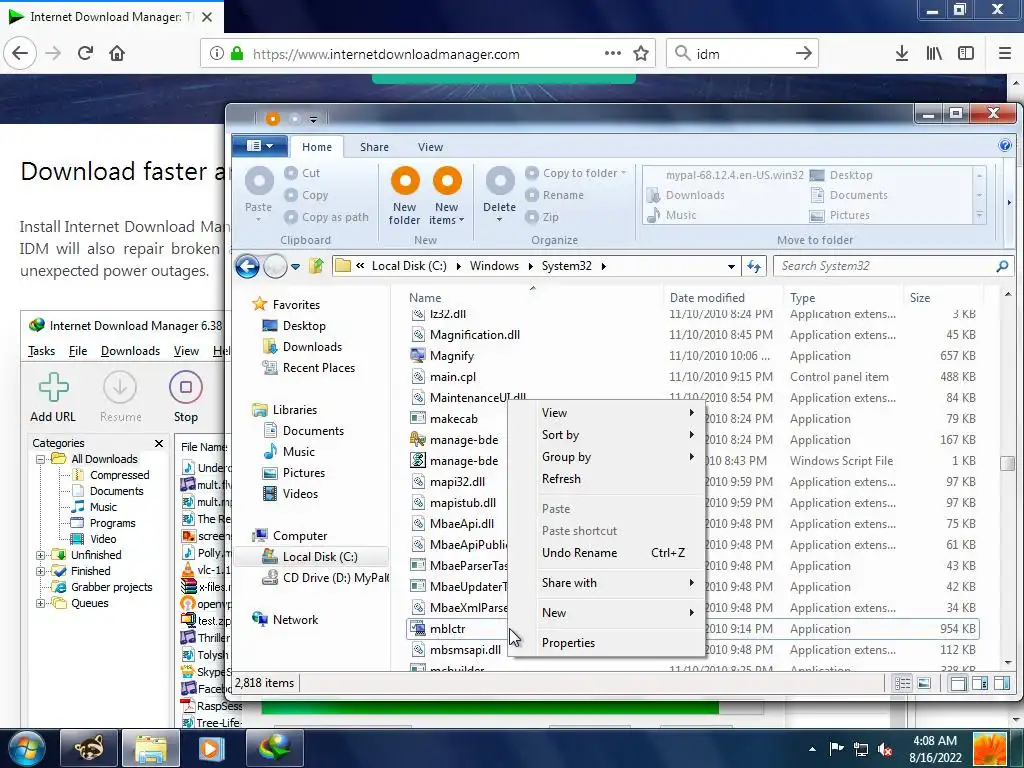Open the page actions three-dots icon
Image resolution: width=1024 pixels, height=768 pixels.
pyautogui.click(x=613, y=54)
